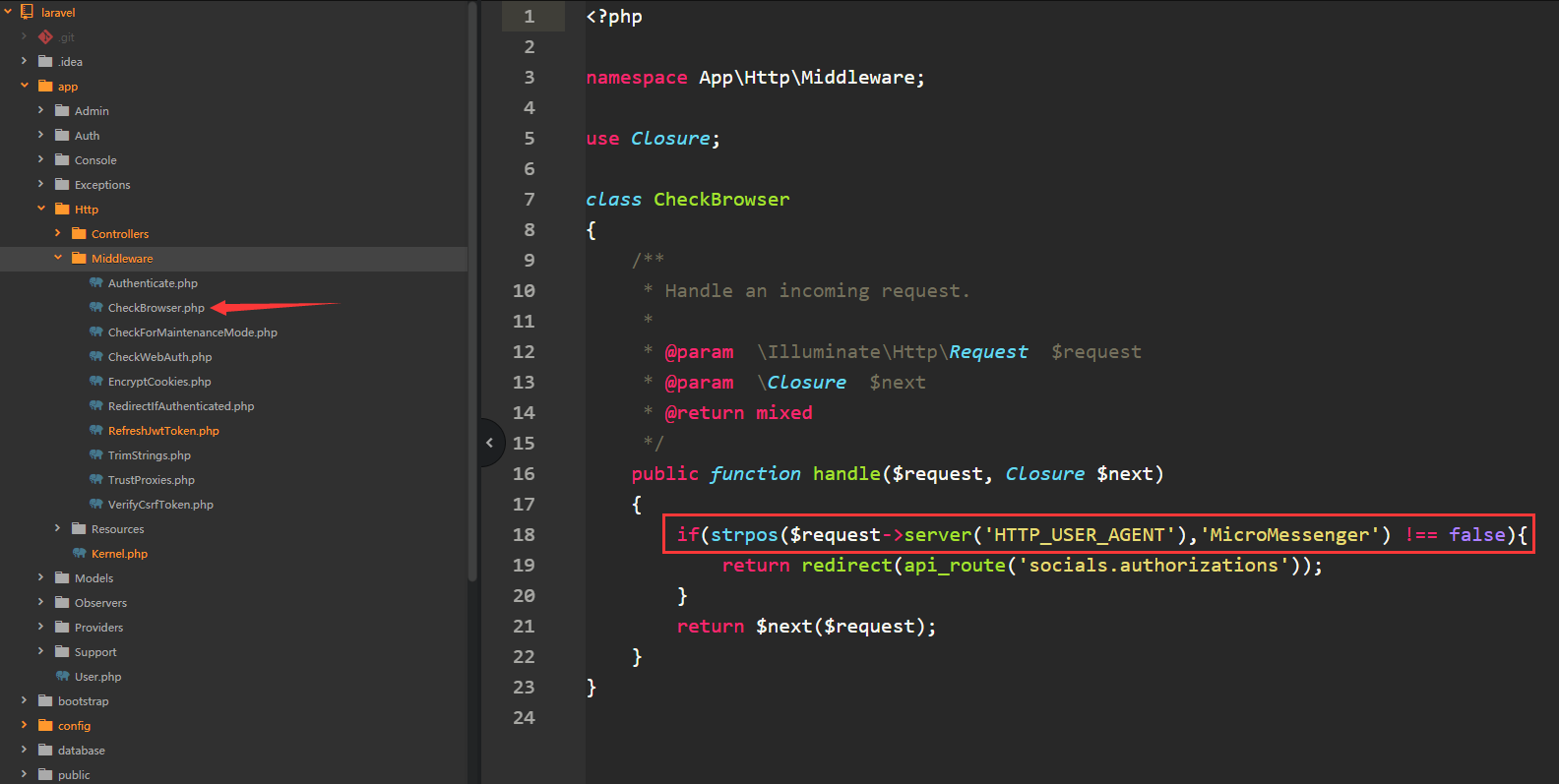Click the Http folder icon
The width and height of the screenshot is (1559, 784).
point(62,209)
